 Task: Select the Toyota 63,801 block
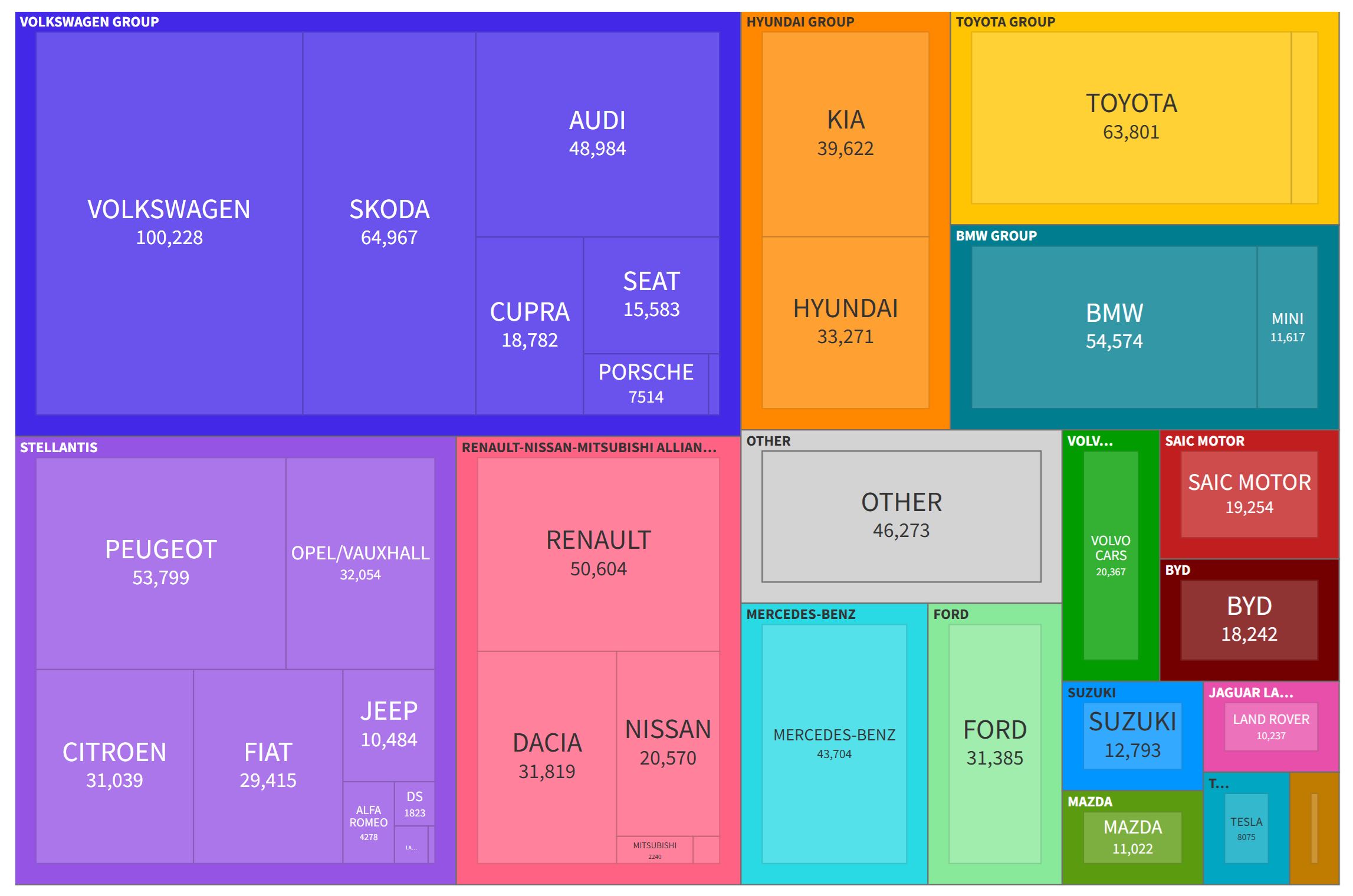click(1131, 117)
